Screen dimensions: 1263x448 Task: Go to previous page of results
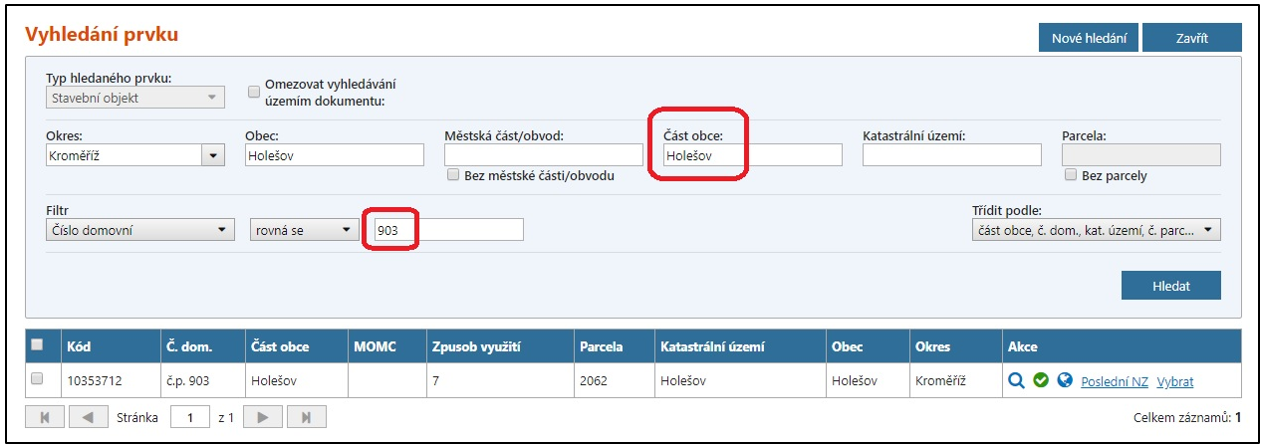tap(89, 418)
